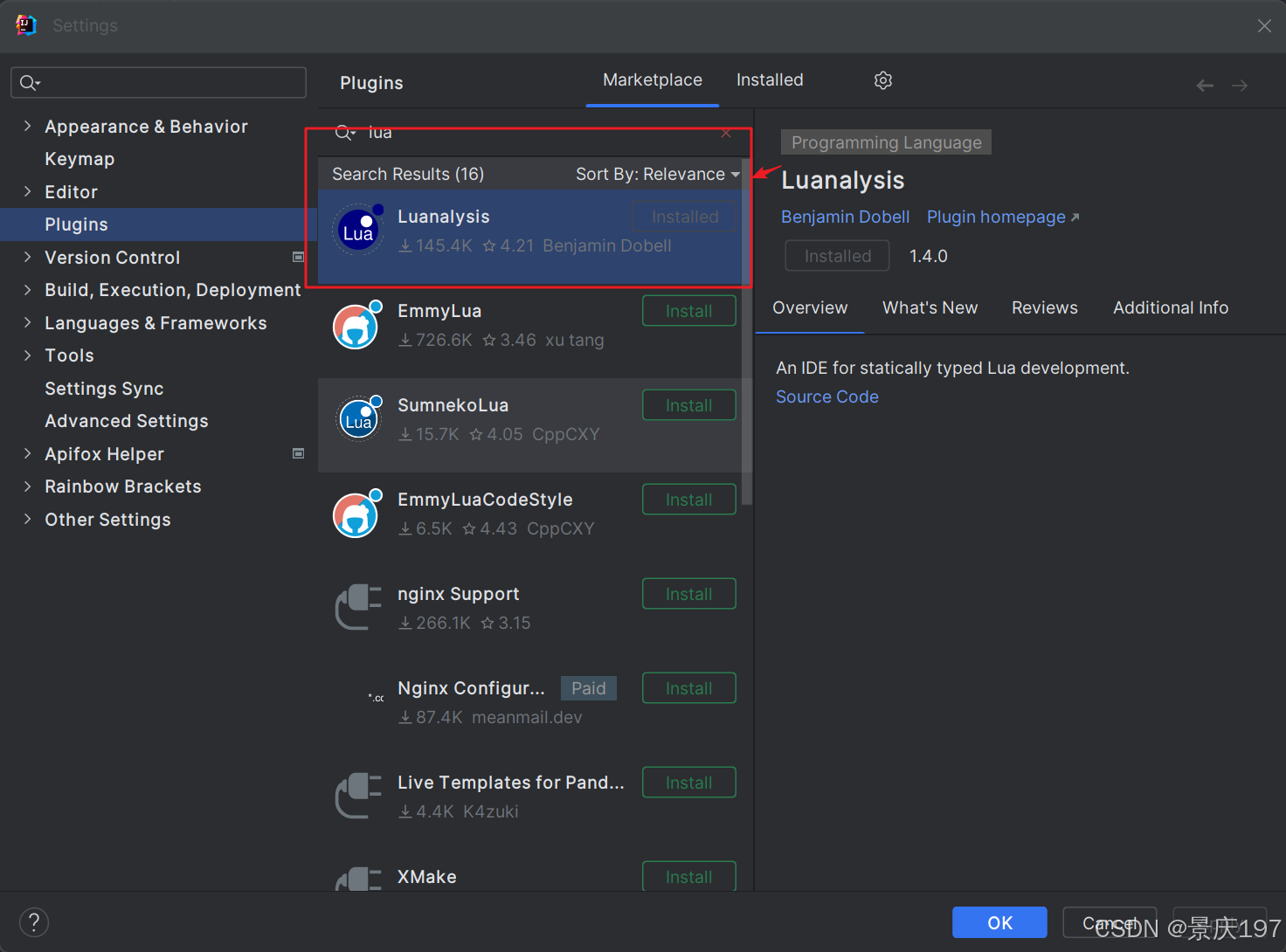Click the Installed button in Luanalysis details

[x=837, y=256]
